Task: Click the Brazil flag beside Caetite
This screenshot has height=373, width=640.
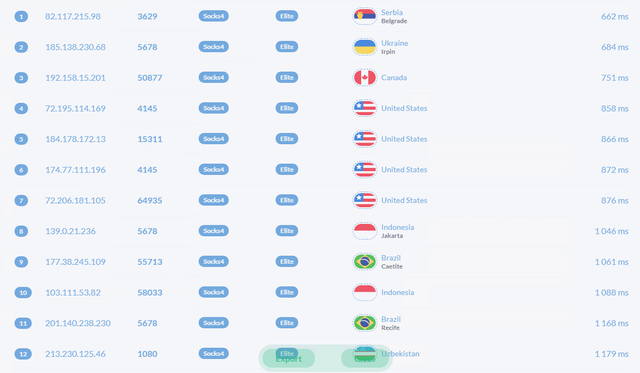Action: tap(364, 262)
